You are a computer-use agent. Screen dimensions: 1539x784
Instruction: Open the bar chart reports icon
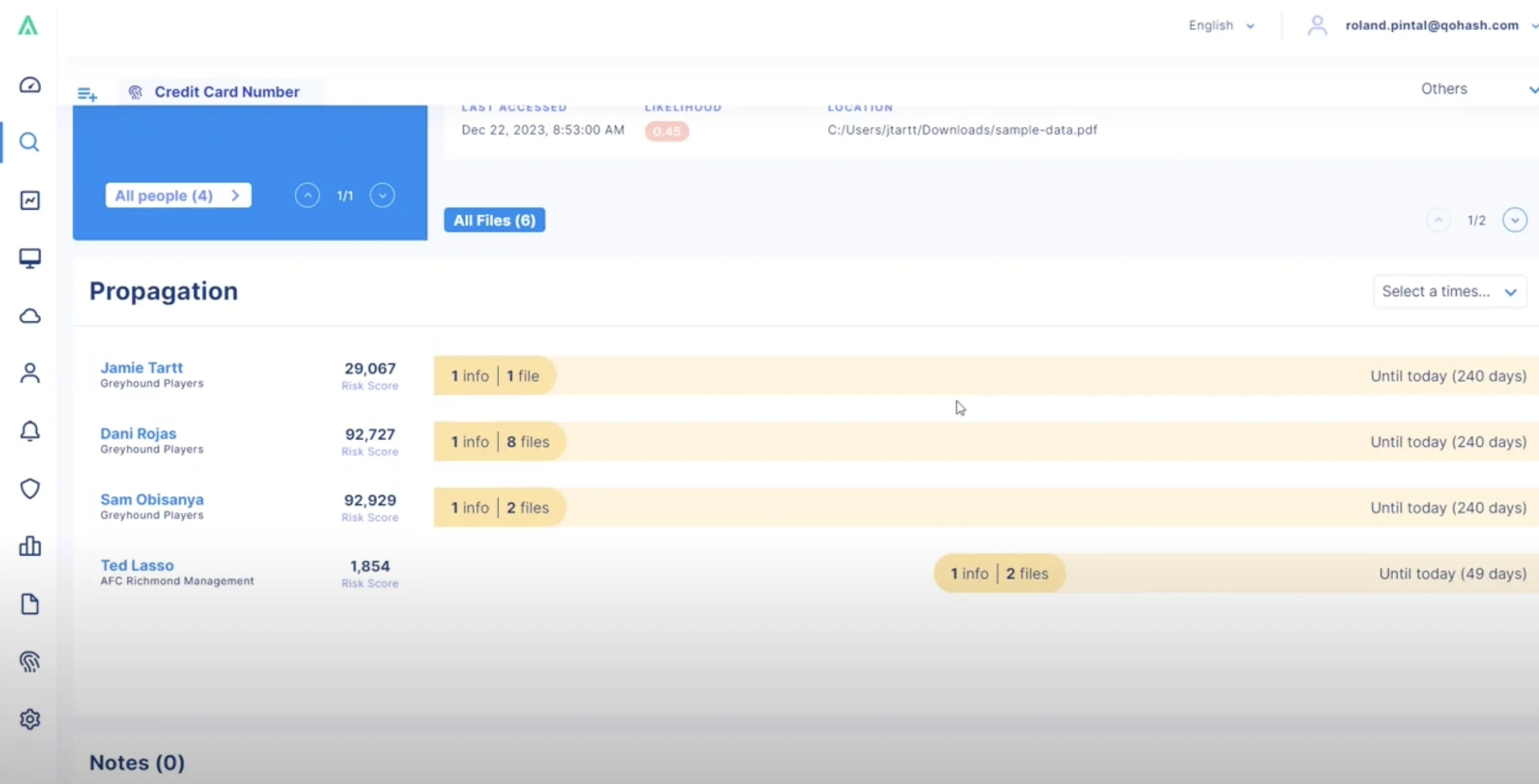pos(30,546)
